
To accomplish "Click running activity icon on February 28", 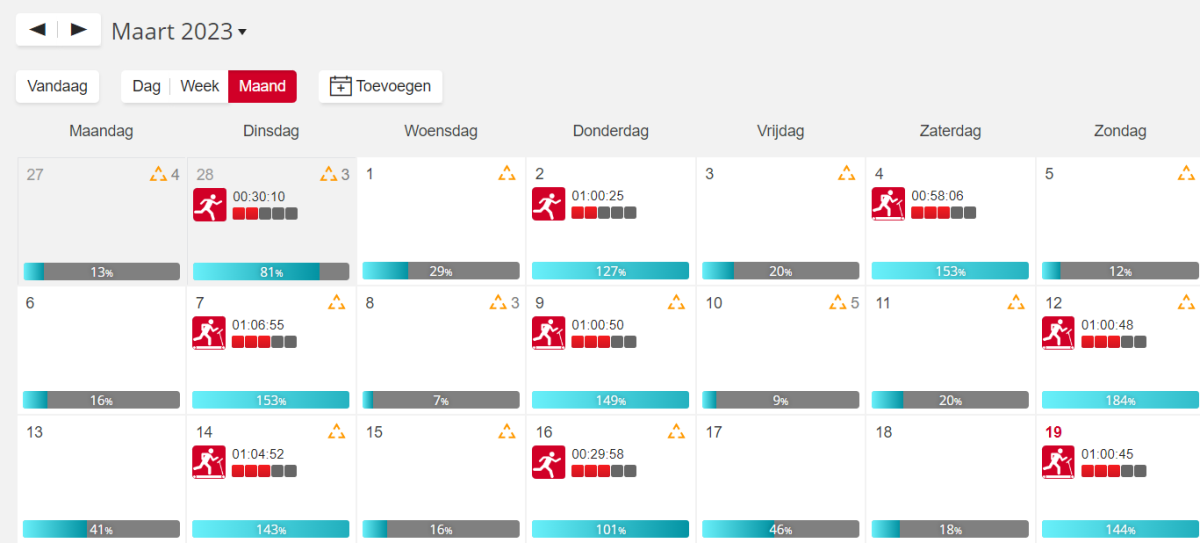I will tap(209, 205).
